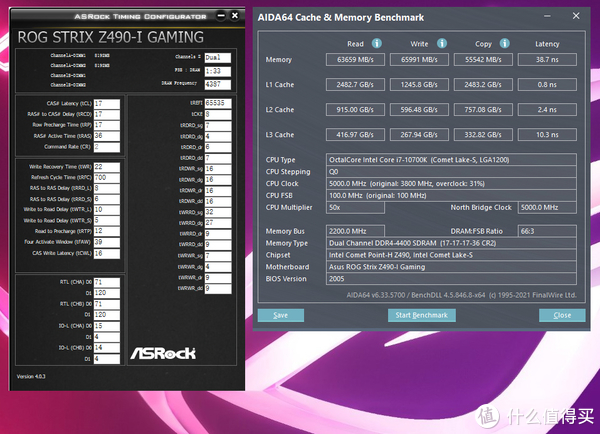Viewport: 600px width, 434px height.
Task: Select the Memory Latency value 38.7 ns
Action: [x=547, y=60]
